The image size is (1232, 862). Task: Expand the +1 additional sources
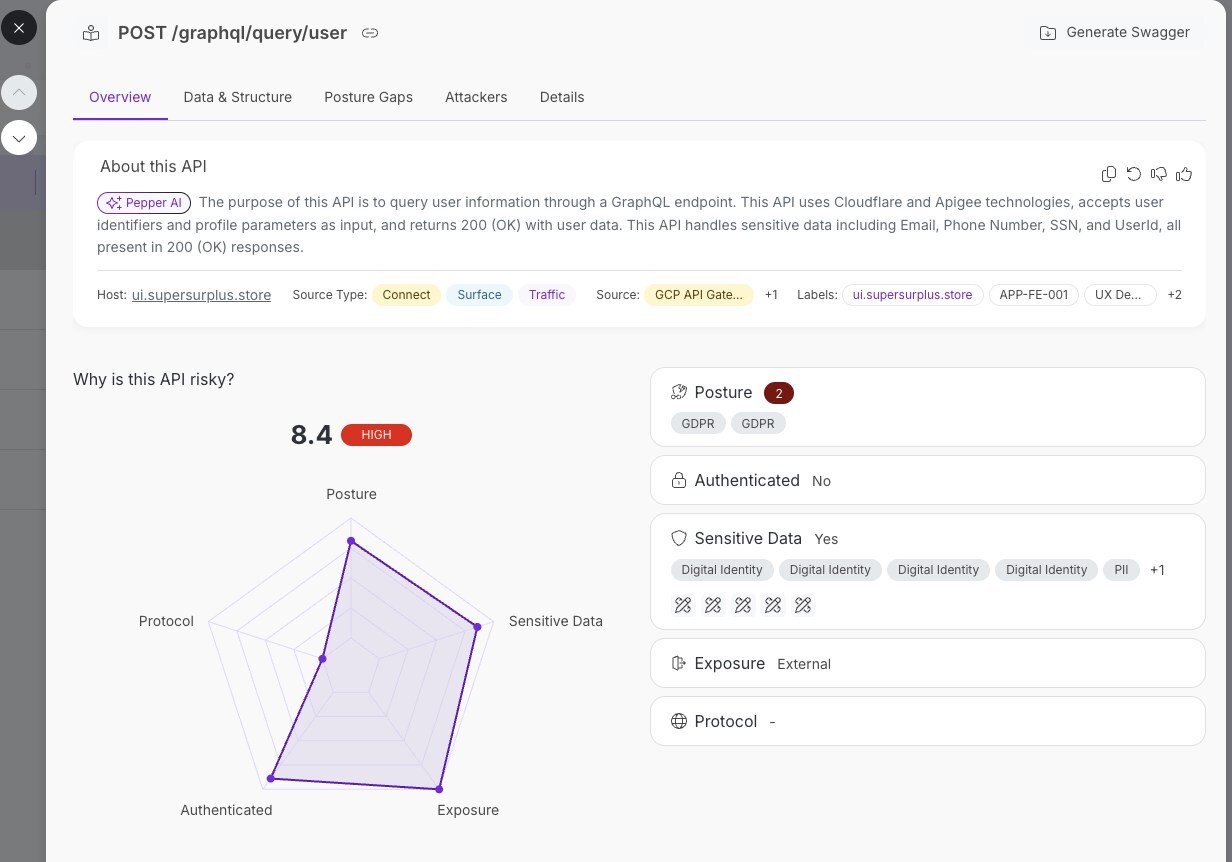coord(771,295)
